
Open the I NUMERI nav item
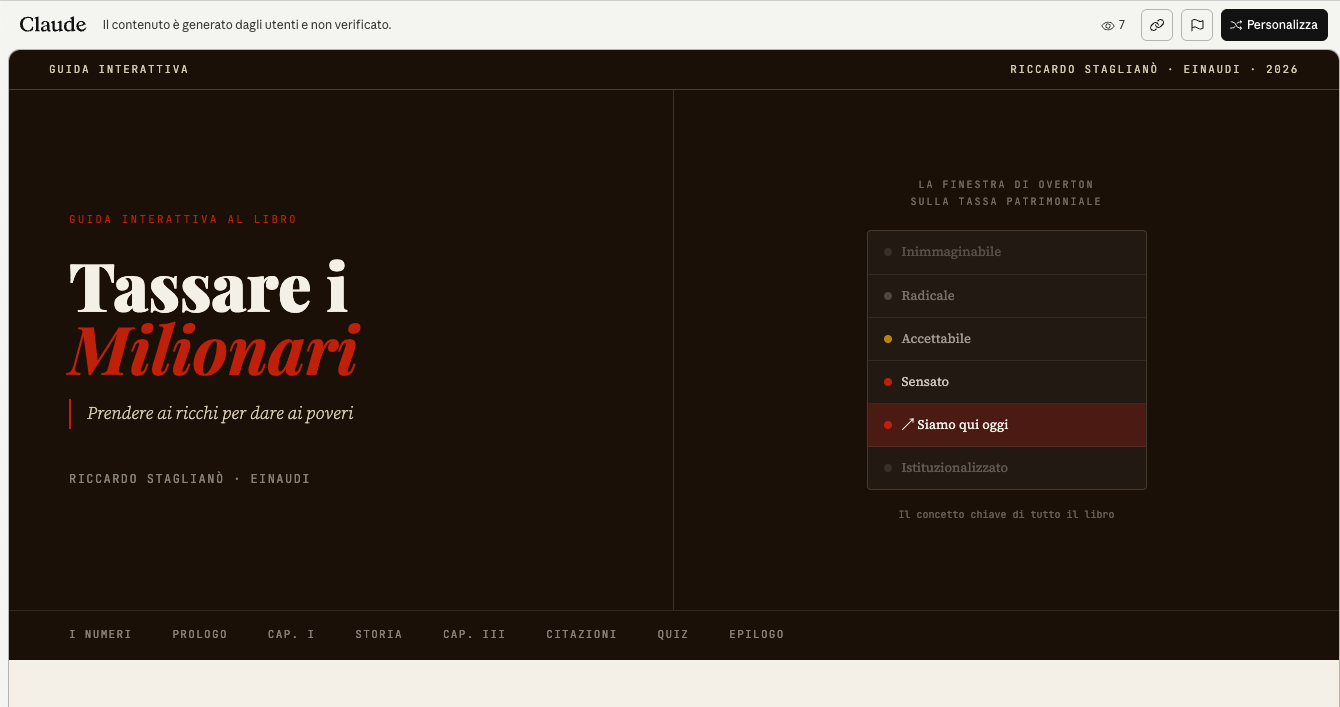point(100,634)
